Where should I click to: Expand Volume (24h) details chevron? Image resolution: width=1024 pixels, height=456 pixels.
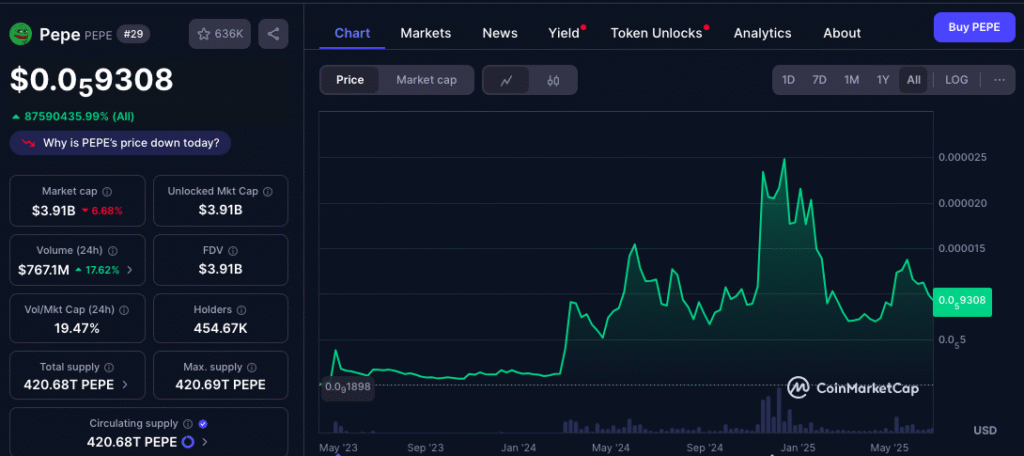(129, 270)
